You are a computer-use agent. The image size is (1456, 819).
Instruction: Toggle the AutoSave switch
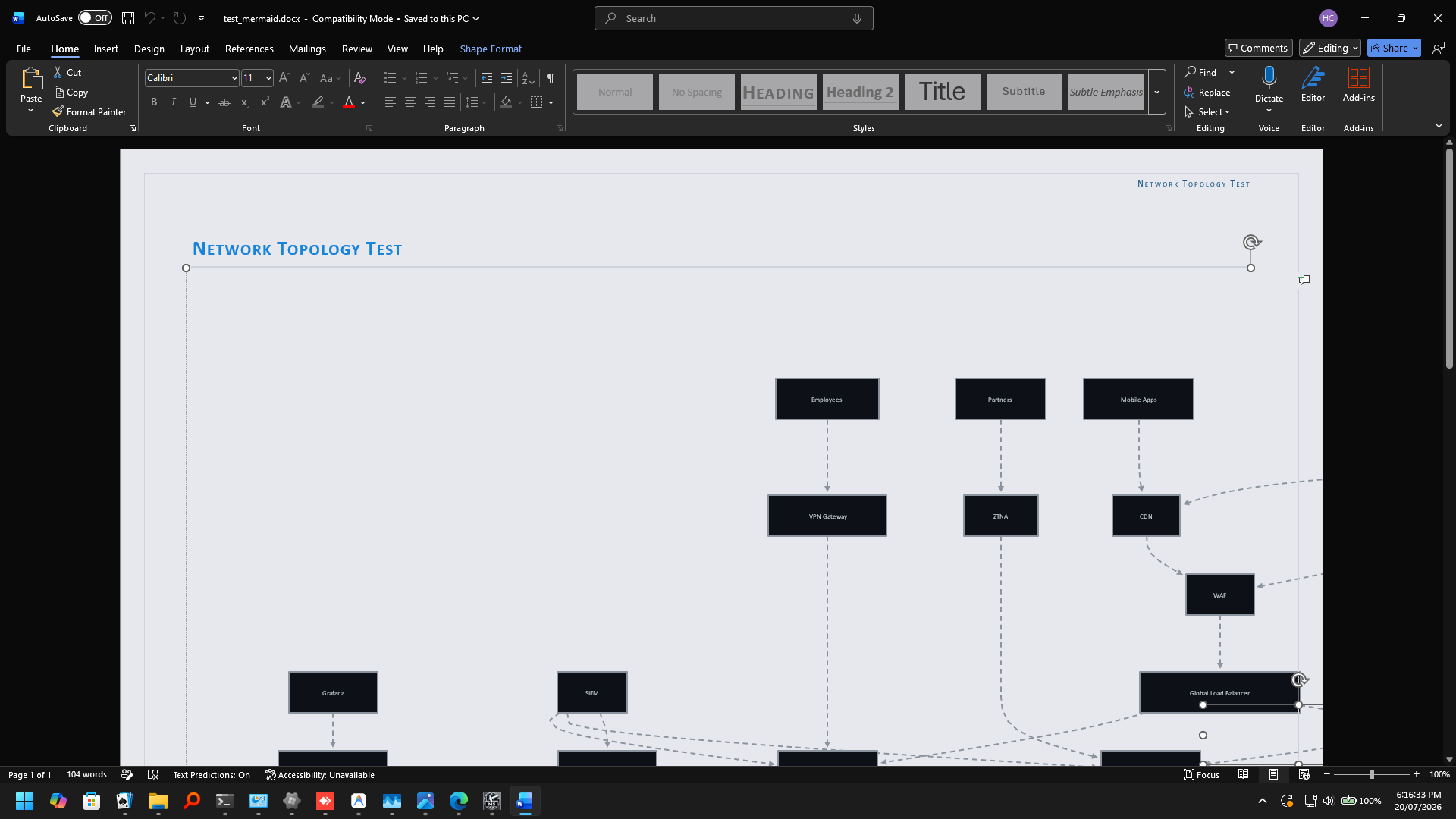point(95,18)
